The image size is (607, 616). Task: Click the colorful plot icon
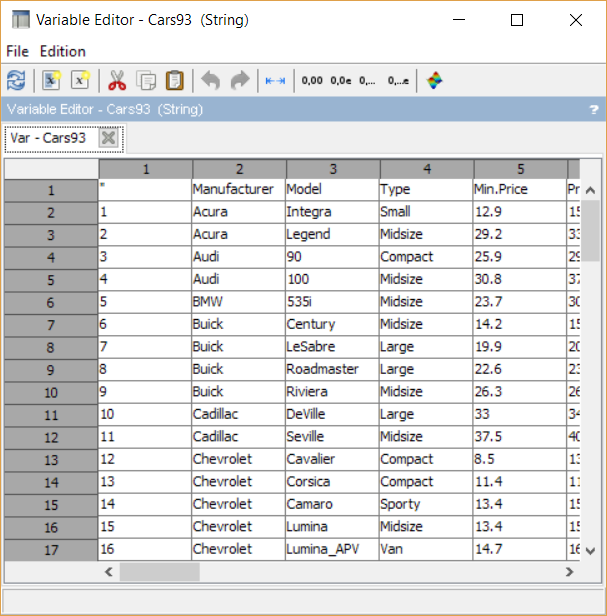(434, 81)
